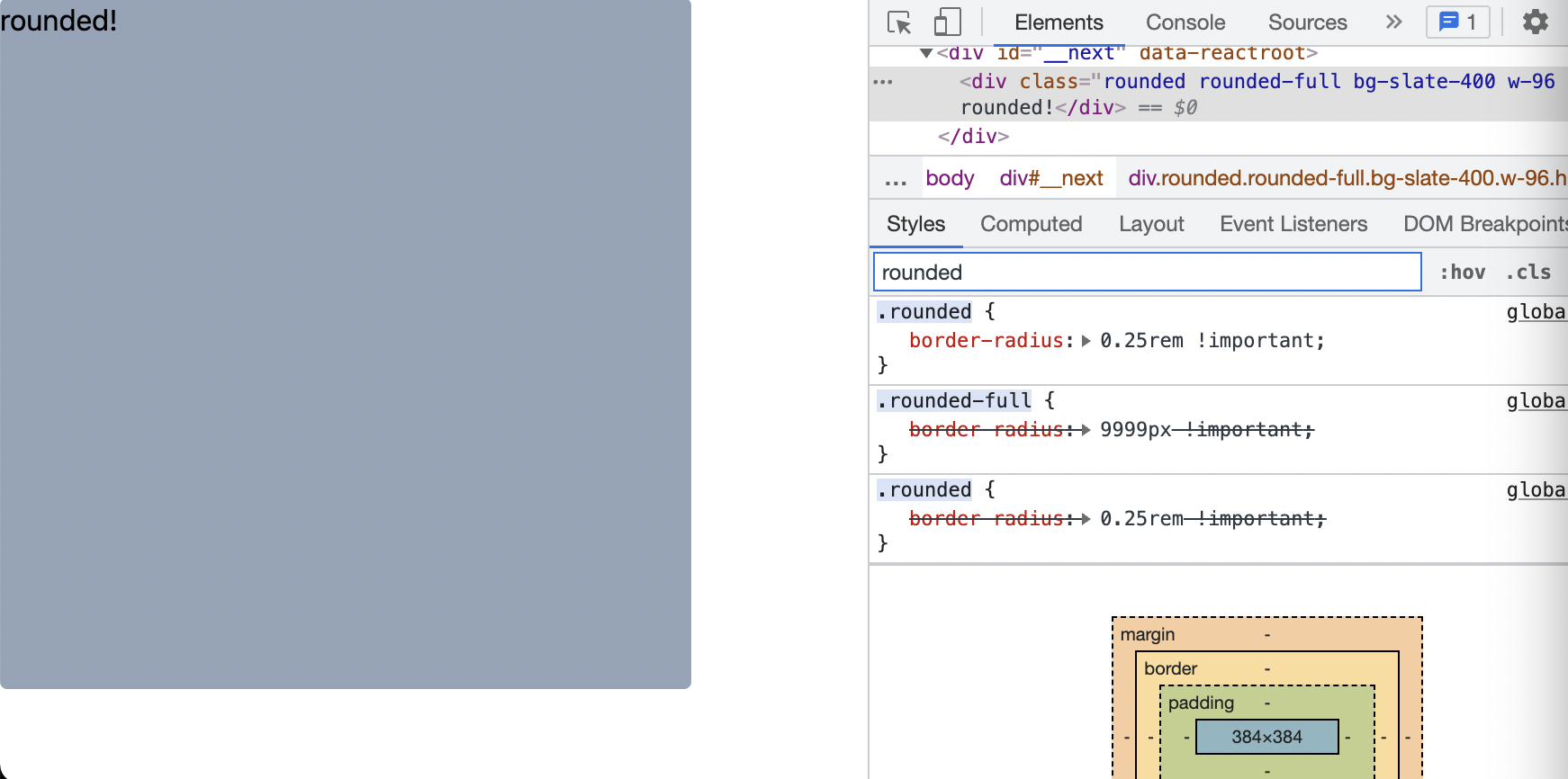The width and height of the screenshot is (1568, 779).
Task: Open the Event Listeners tab
Action: coord(1293,224)
